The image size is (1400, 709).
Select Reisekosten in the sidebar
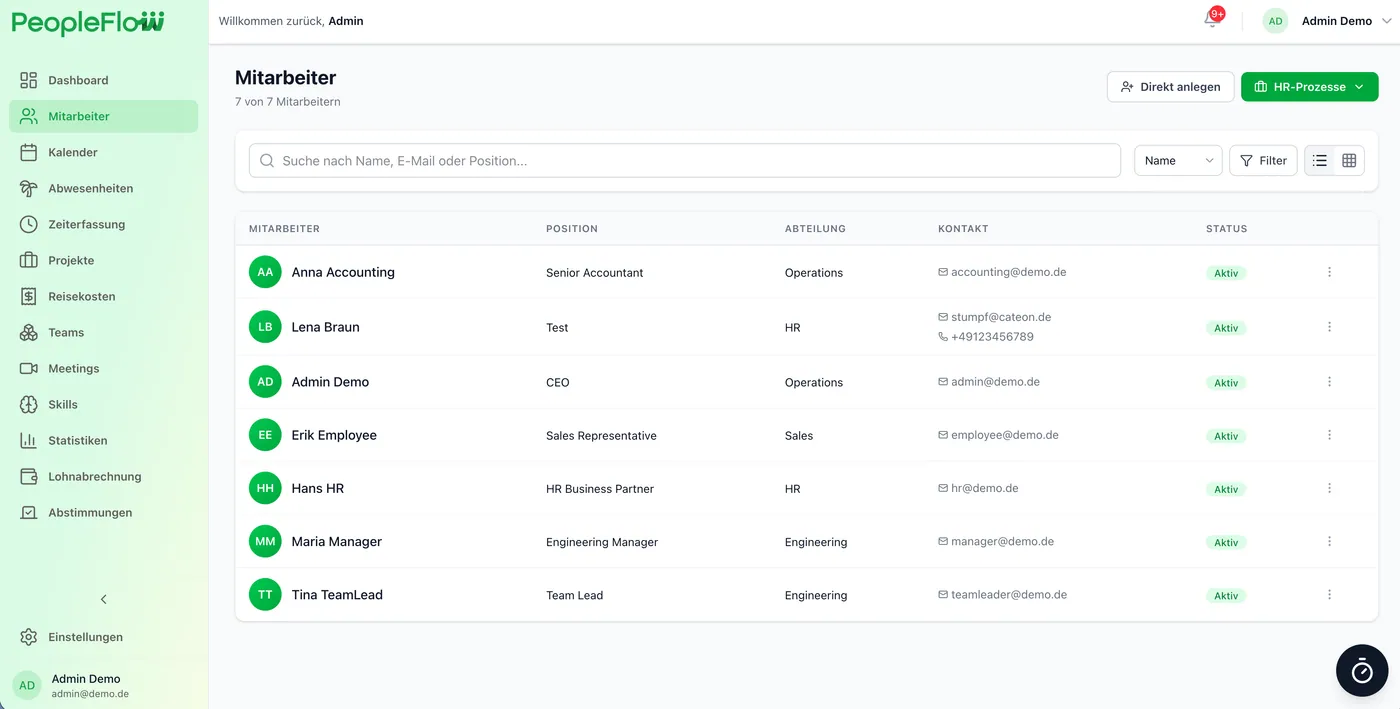[x=104, y=296]
